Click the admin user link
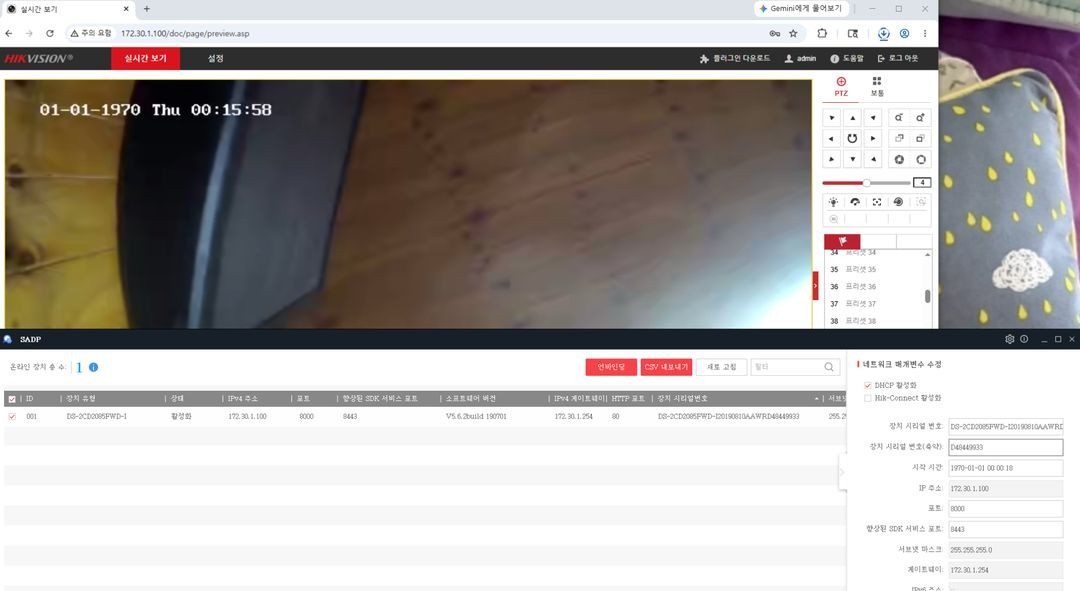 800,59
